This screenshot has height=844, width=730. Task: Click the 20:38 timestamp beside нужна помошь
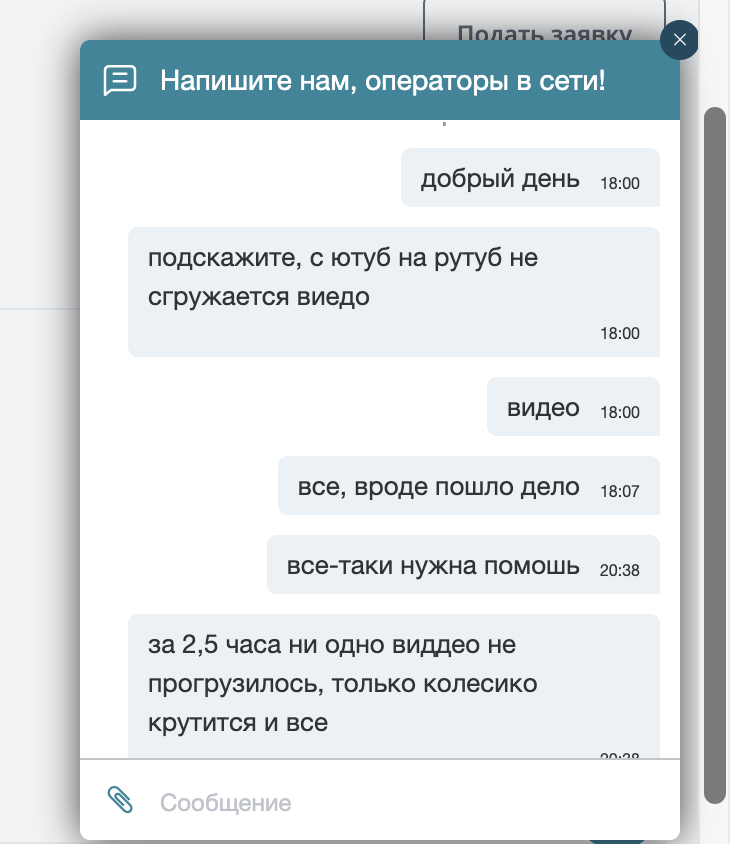[619, 571]
